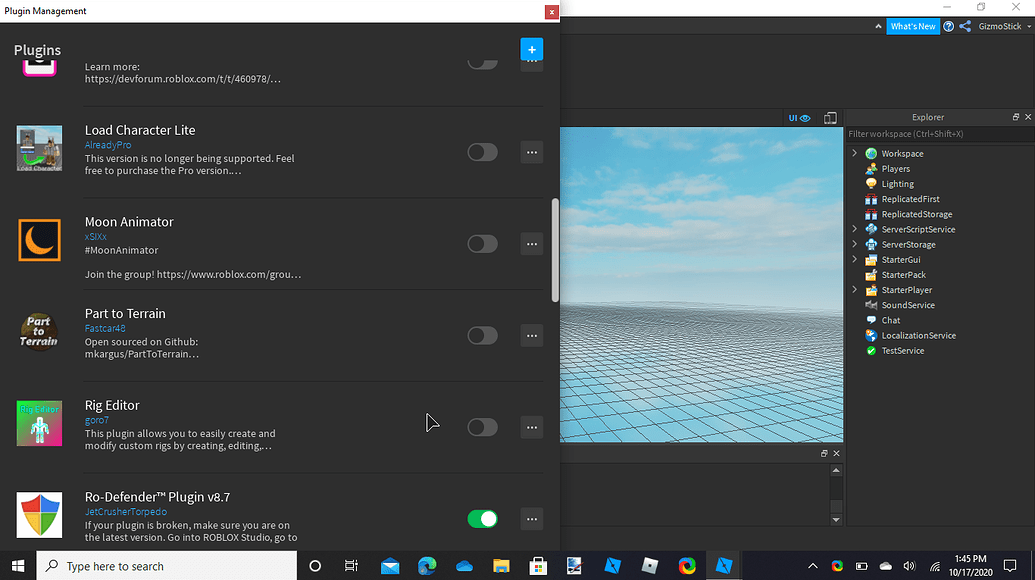Expand the Workspace tree node
The image size is (1035, 580).
tap(855, 153)
